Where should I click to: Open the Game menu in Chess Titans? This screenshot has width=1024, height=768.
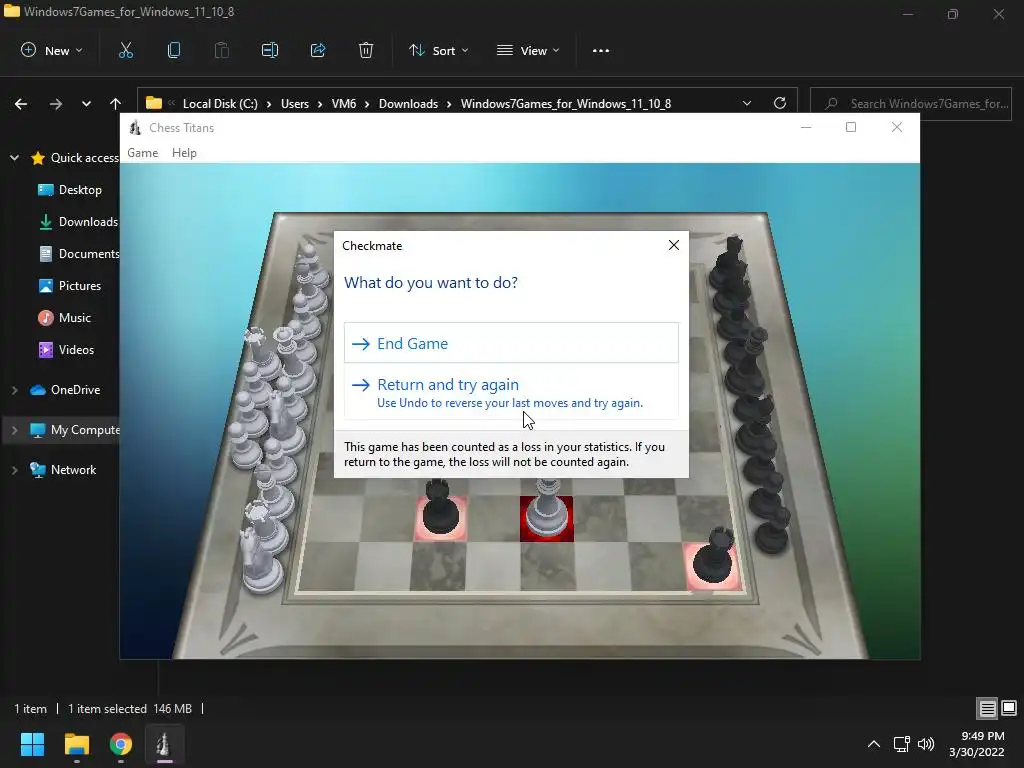click(x=142, y=153)
